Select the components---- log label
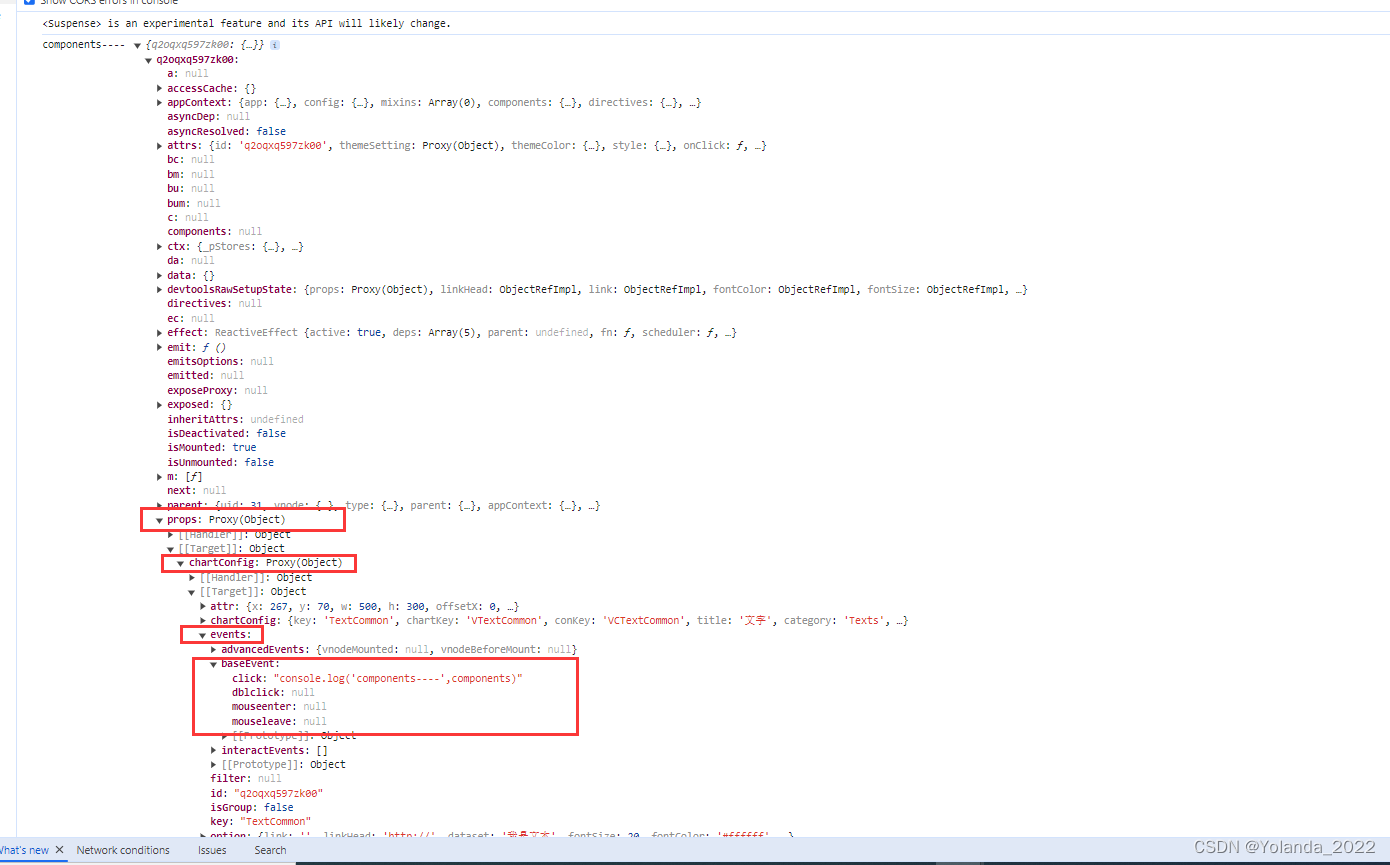Screen dimensions: 1390x865 84,45
